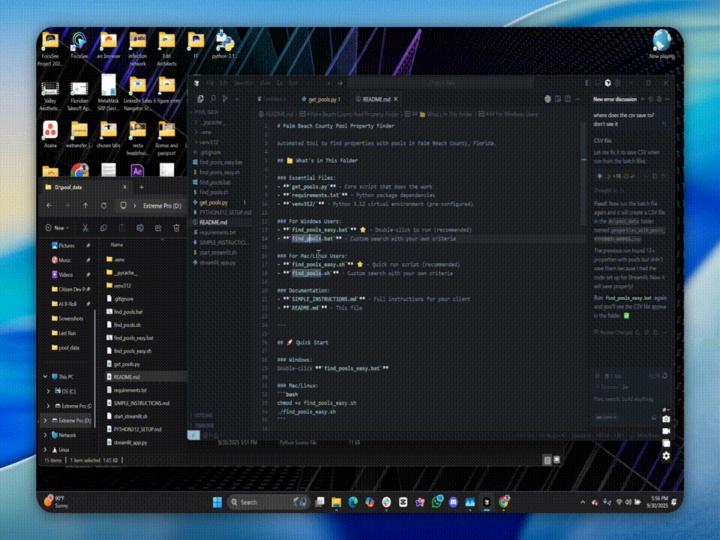Switch Explorer to large icons view
720x540 pixels.
coord(557,460)
